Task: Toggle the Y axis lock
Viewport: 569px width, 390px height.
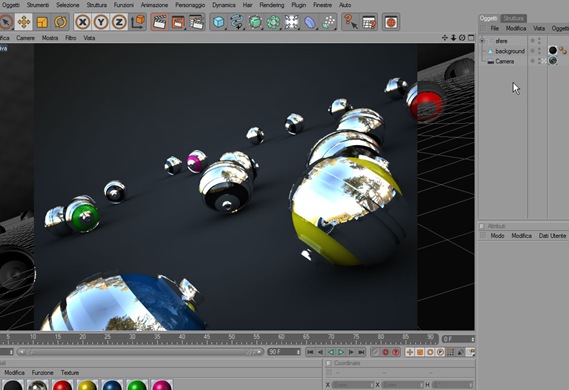Action: [x=101, y=22]
